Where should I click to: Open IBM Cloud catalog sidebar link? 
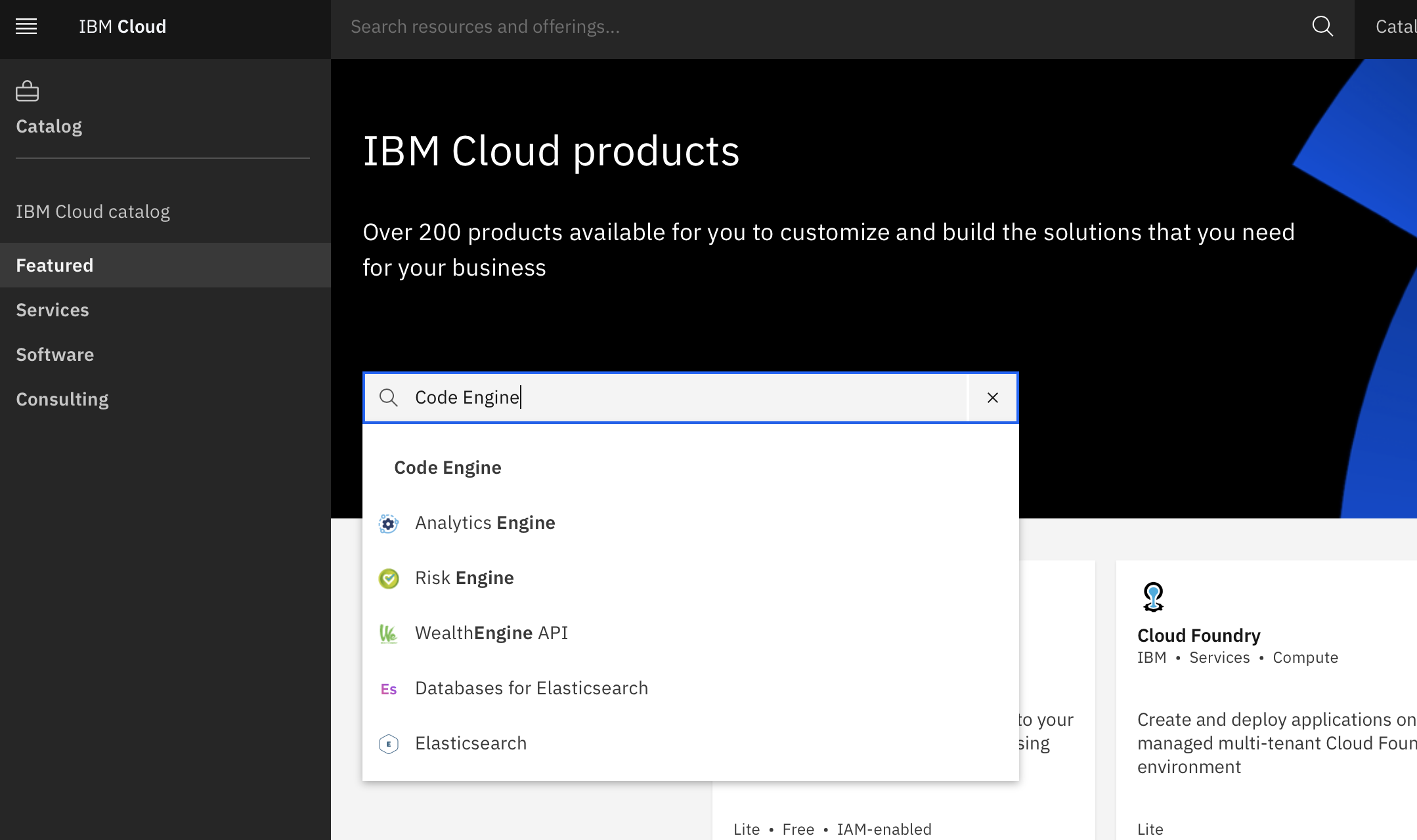coord(93,211)
